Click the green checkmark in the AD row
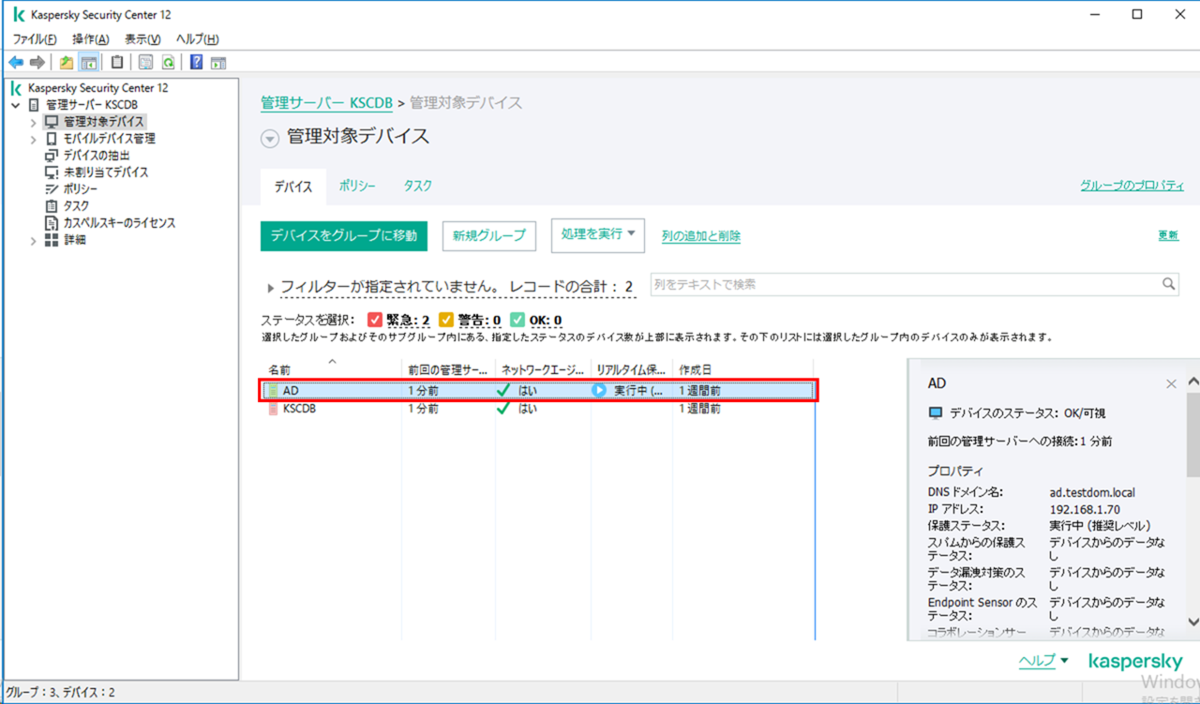1200x704 pixels. point(503,391)
